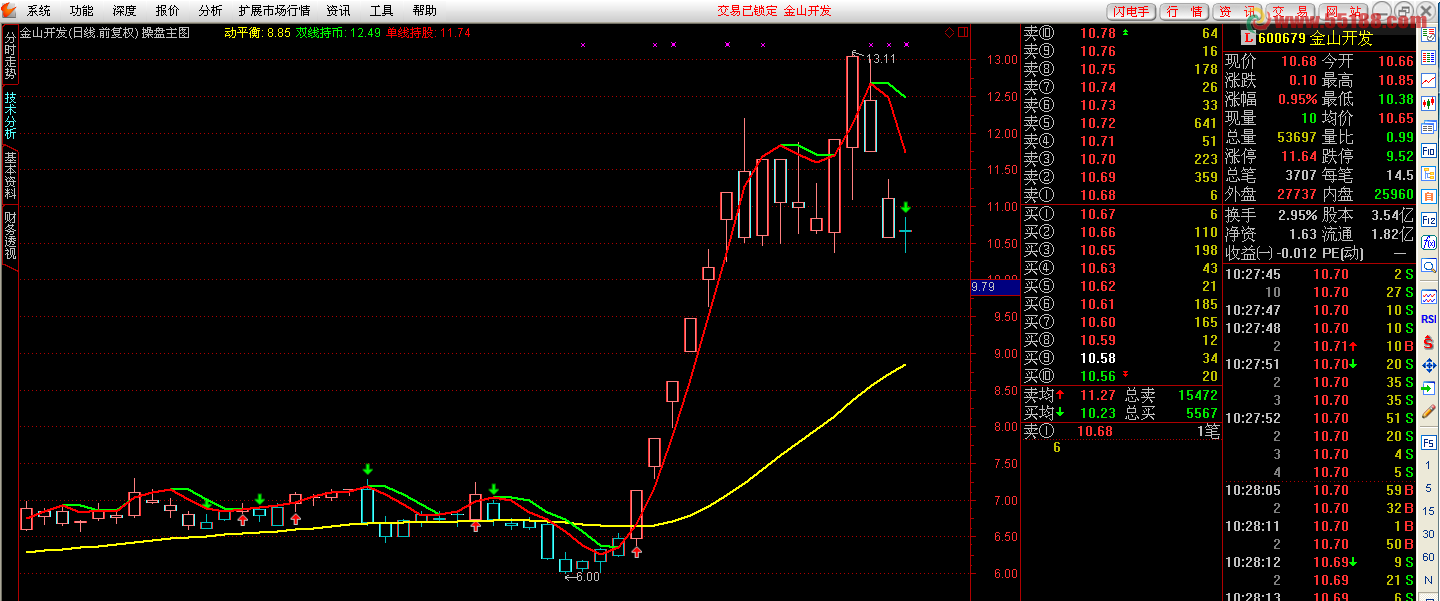Click the checklist icon atop right toolbar
Viewport: 1440px width, 601px height.
tap(1428, 35)
